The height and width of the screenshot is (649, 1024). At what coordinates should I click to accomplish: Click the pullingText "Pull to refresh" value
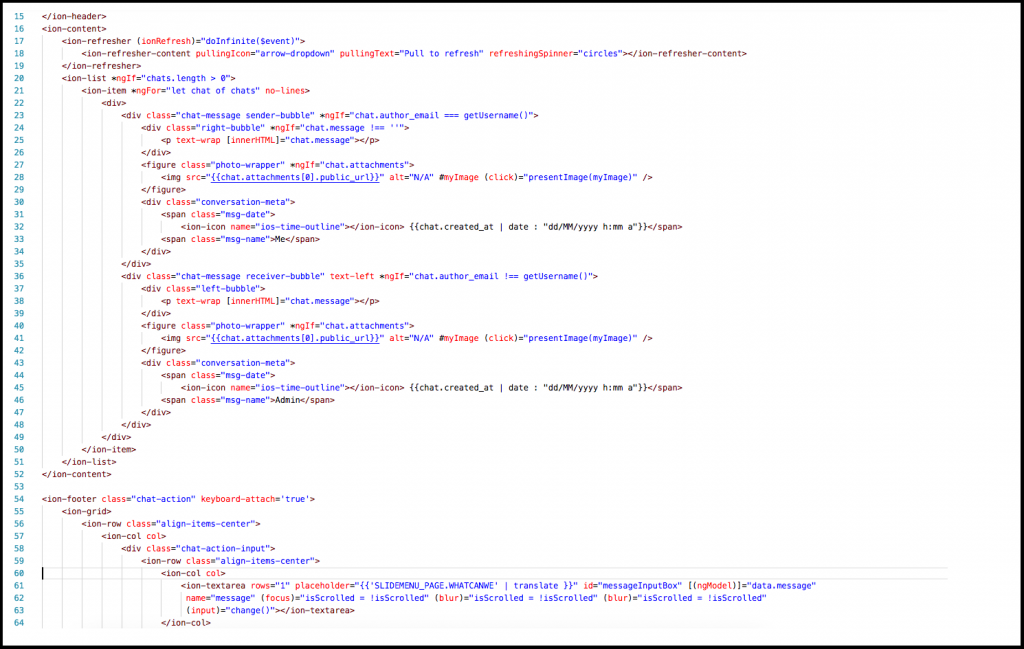441,53
